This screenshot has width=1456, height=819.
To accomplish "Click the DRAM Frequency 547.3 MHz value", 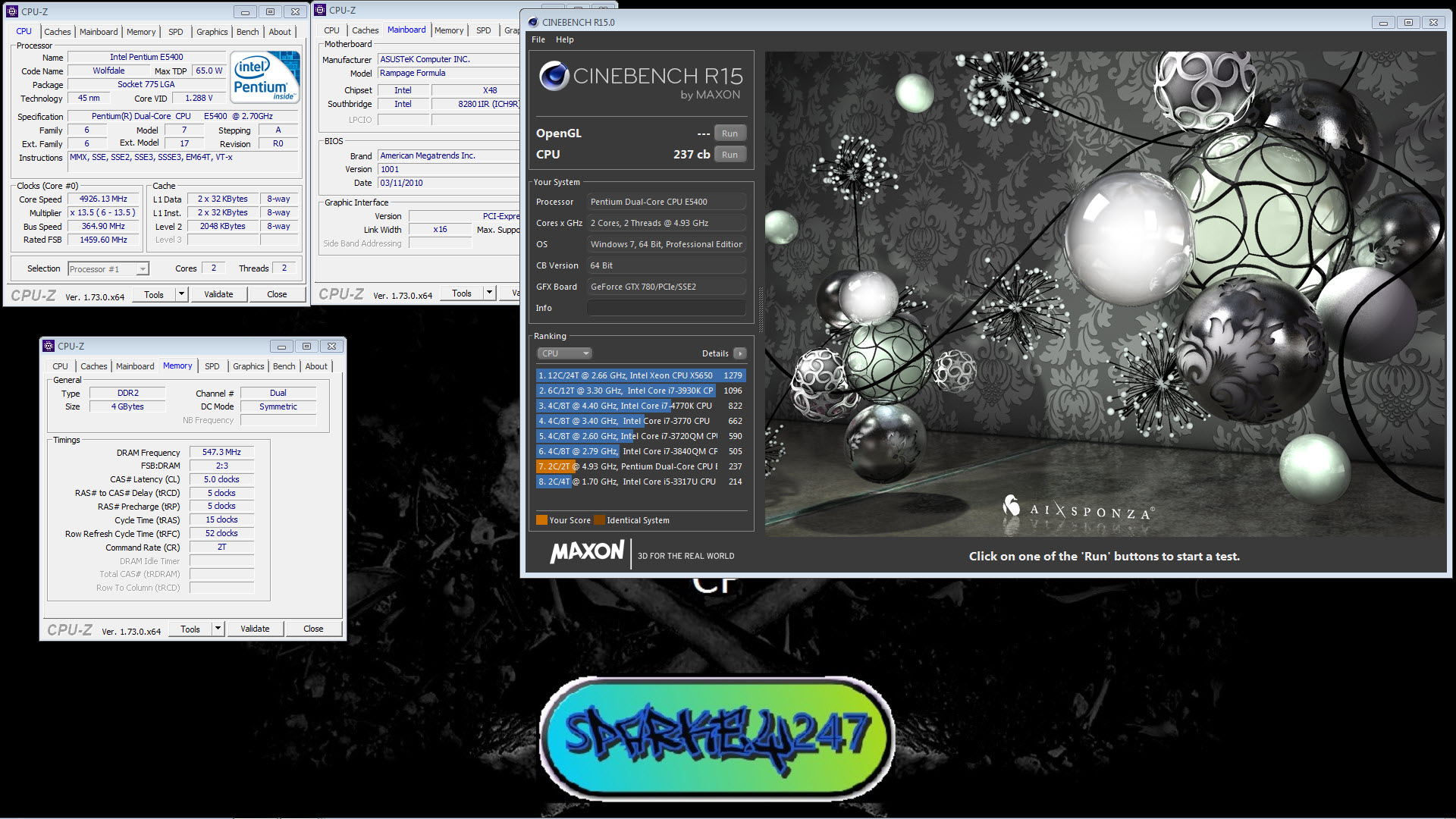I will (x=221, y=452).
